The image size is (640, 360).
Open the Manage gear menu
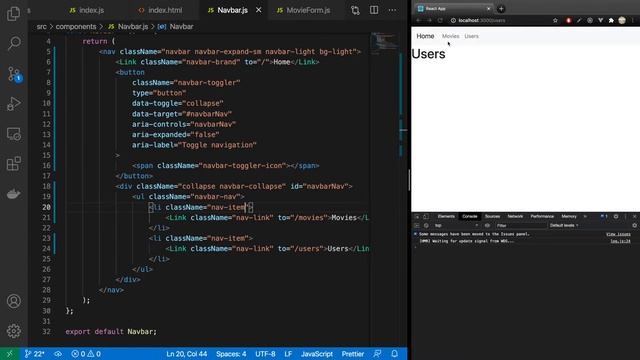coord(13,331)
